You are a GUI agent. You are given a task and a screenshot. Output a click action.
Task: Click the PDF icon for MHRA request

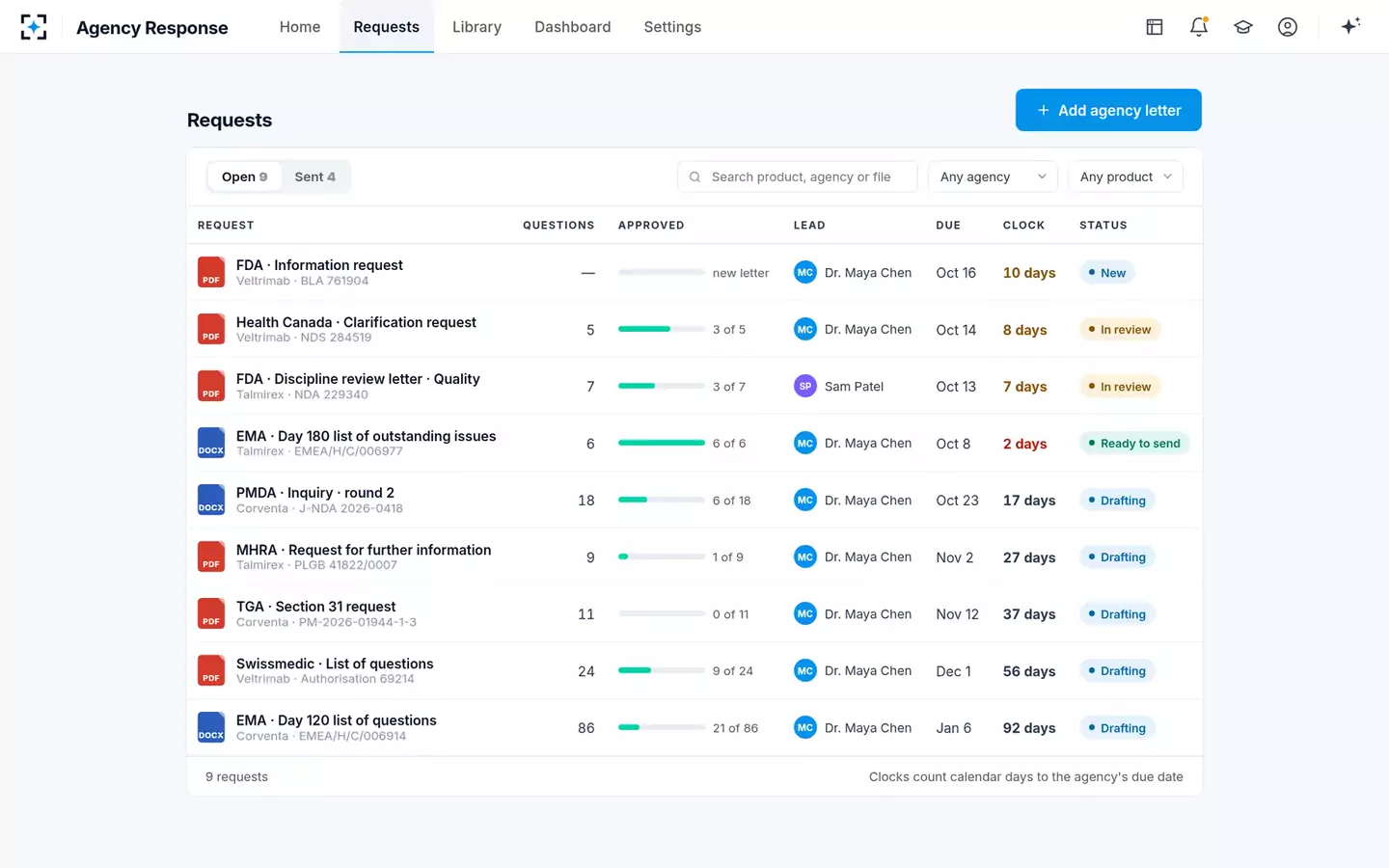coord(211,556)
